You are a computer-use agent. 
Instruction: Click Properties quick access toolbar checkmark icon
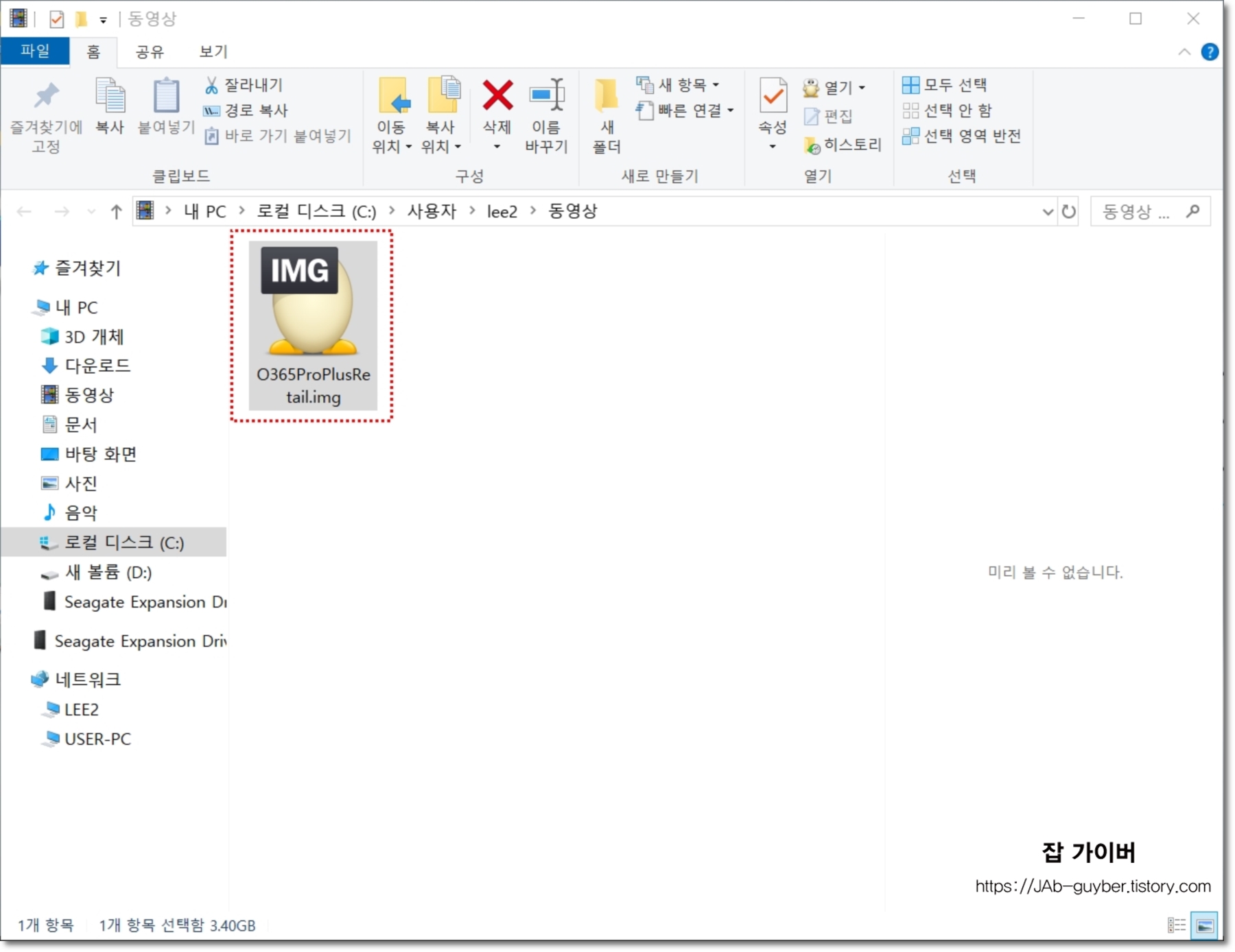pyautogui.click(x=56, y=19)
